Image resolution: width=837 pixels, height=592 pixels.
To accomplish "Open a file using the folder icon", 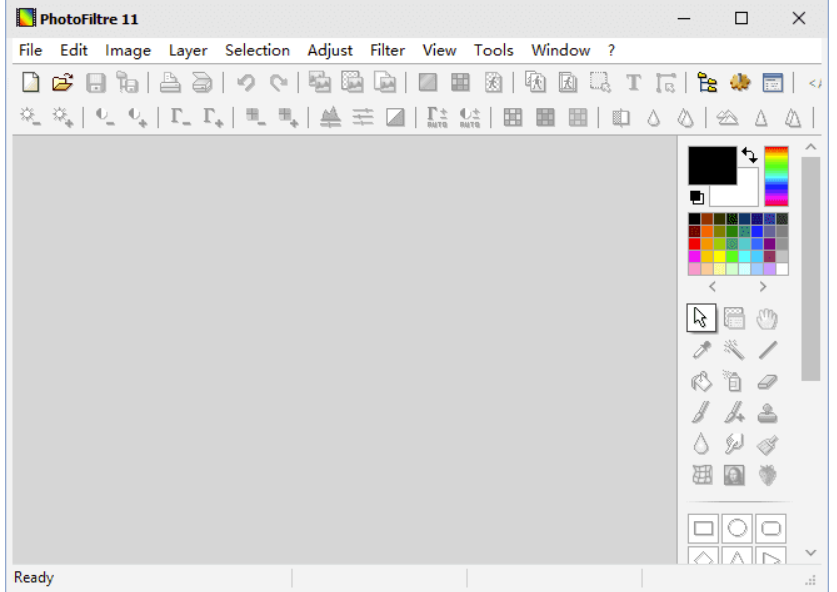I will tap(63, 83).
